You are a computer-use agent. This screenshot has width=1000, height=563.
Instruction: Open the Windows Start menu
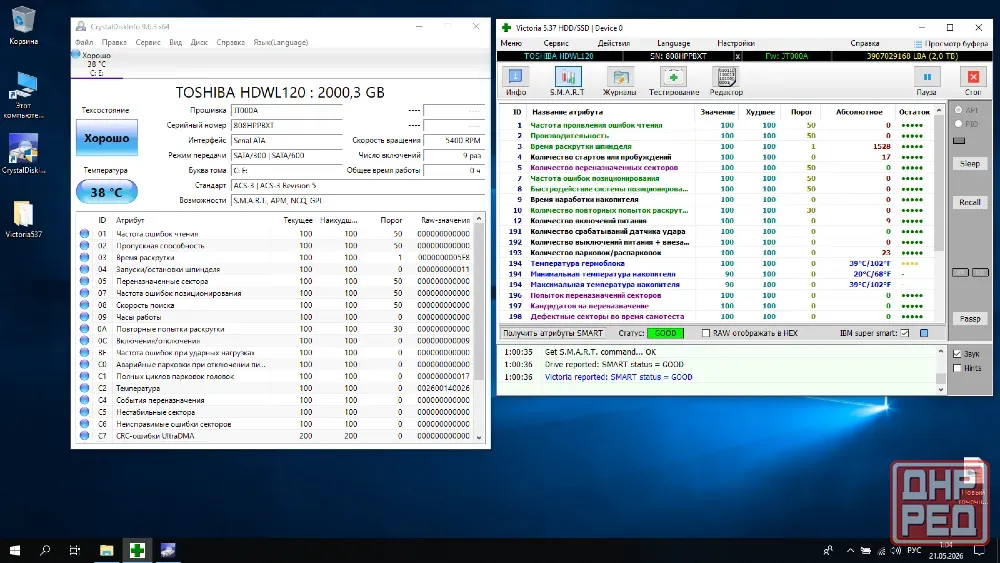(15, 550)
